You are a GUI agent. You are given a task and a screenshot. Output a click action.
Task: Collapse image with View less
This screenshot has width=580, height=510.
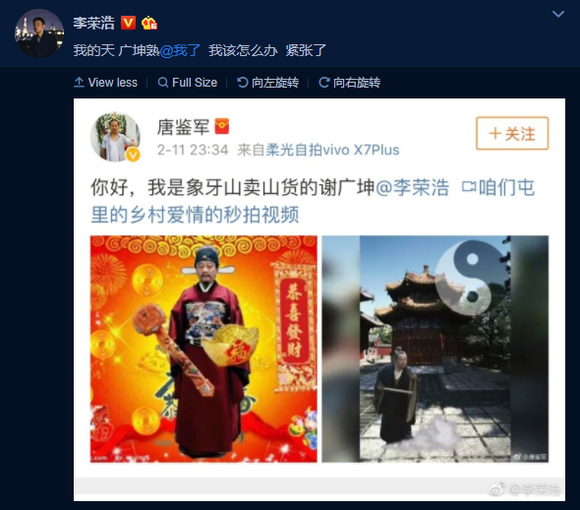coord(106,82)
